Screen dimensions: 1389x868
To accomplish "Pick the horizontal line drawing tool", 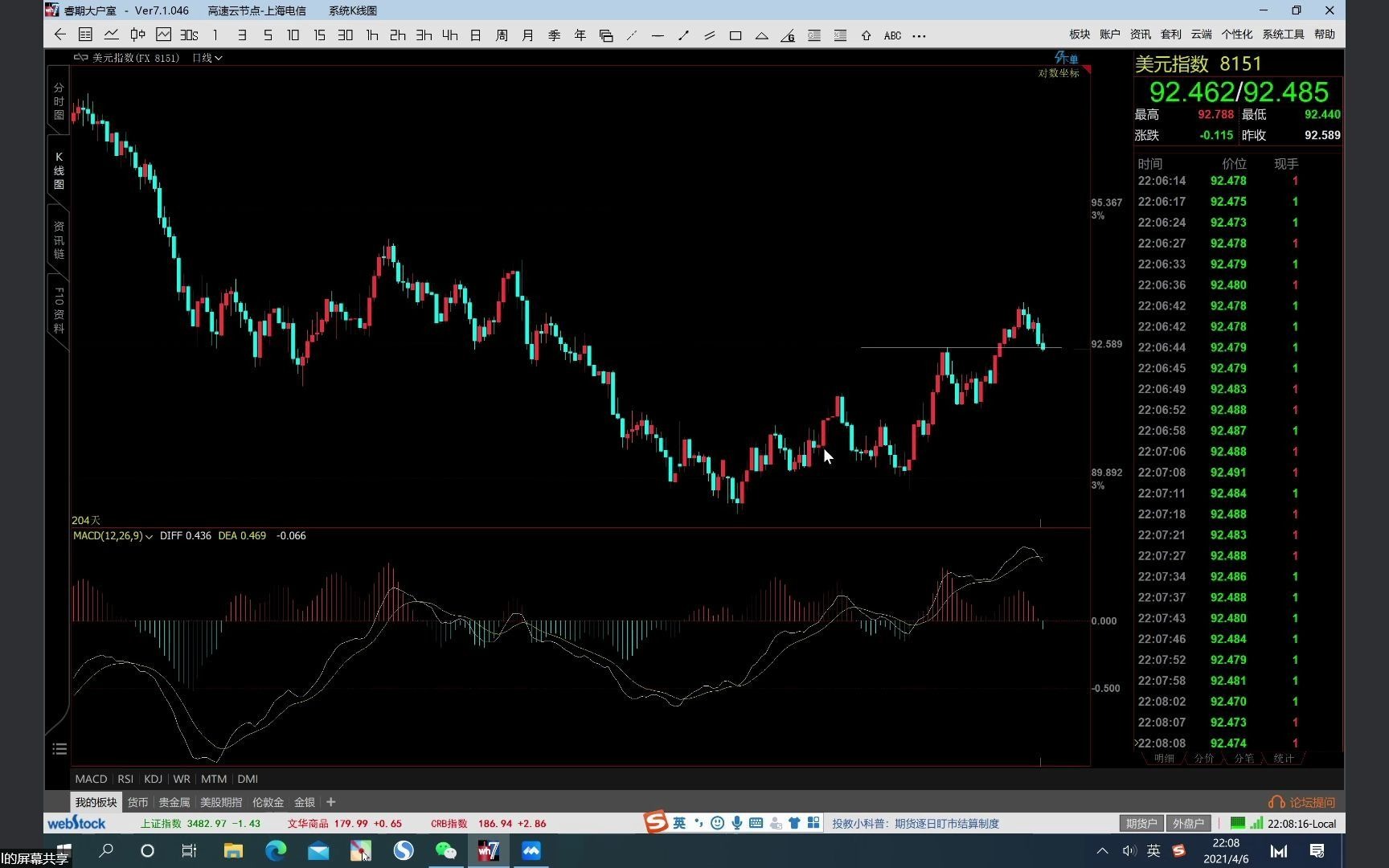I will [x=658, y=35].
